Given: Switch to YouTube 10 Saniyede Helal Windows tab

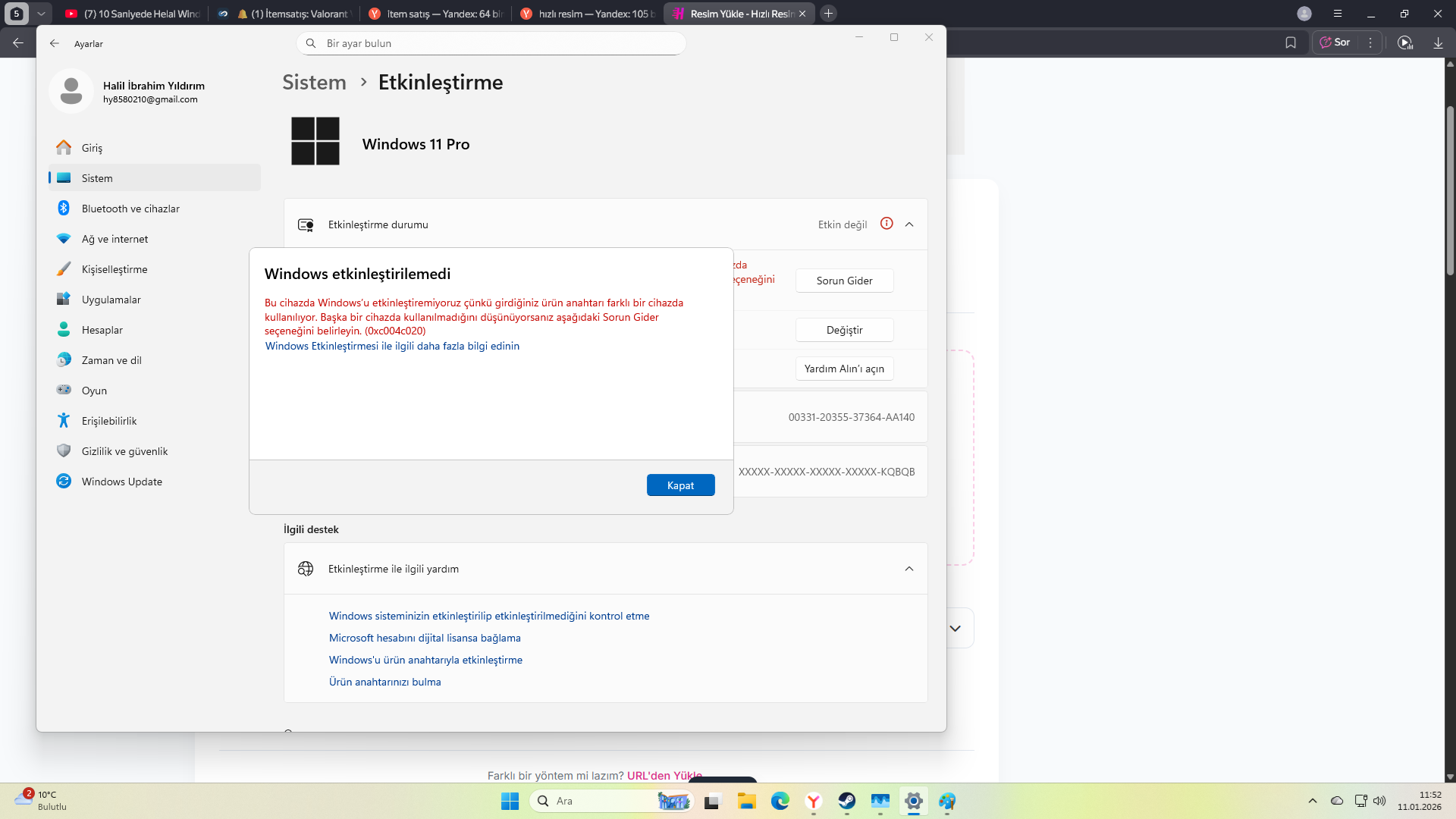Looking at the screenshot, I should pyautogui.click(x=133, y=14).
